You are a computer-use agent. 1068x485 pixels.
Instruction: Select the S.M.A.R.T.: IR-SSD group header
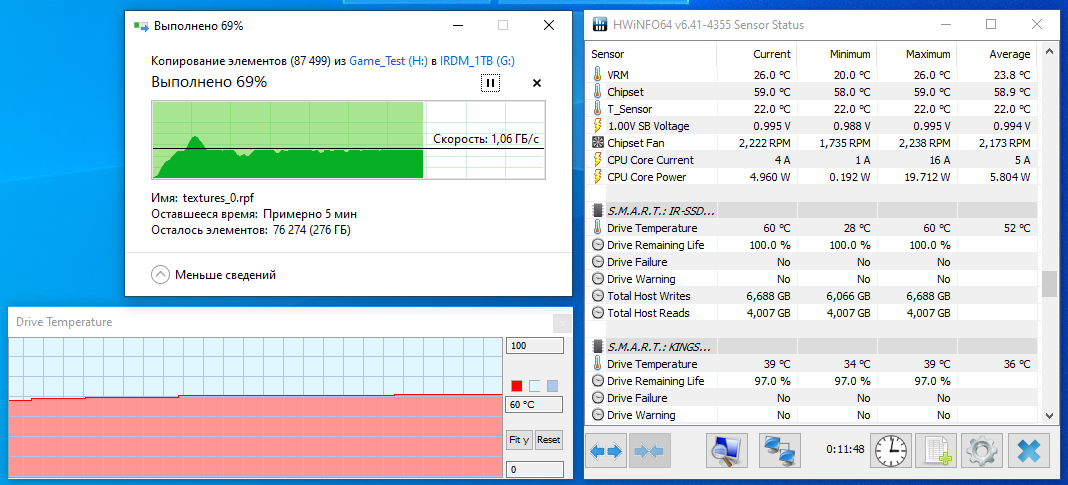tap(812, 211)
